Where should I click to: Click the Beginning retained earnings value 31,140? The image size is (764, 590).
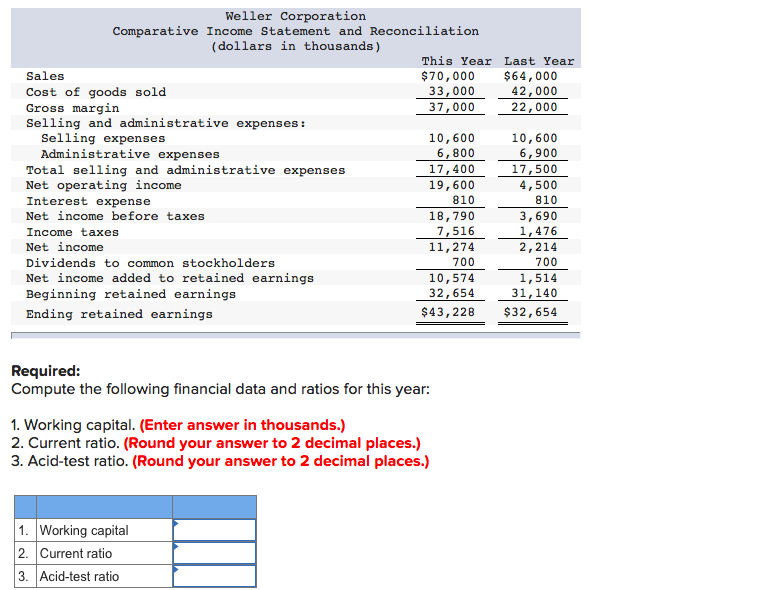coord(534,293)
